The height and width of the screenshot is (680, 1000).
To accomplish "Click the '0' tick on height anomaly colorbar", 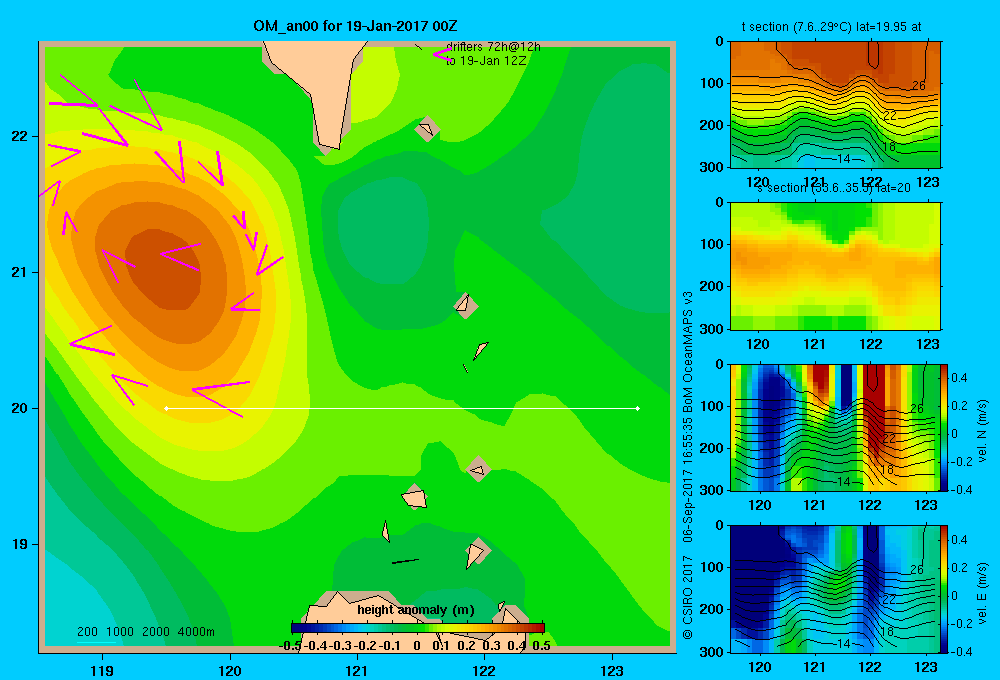I will [x=417, y=645].
